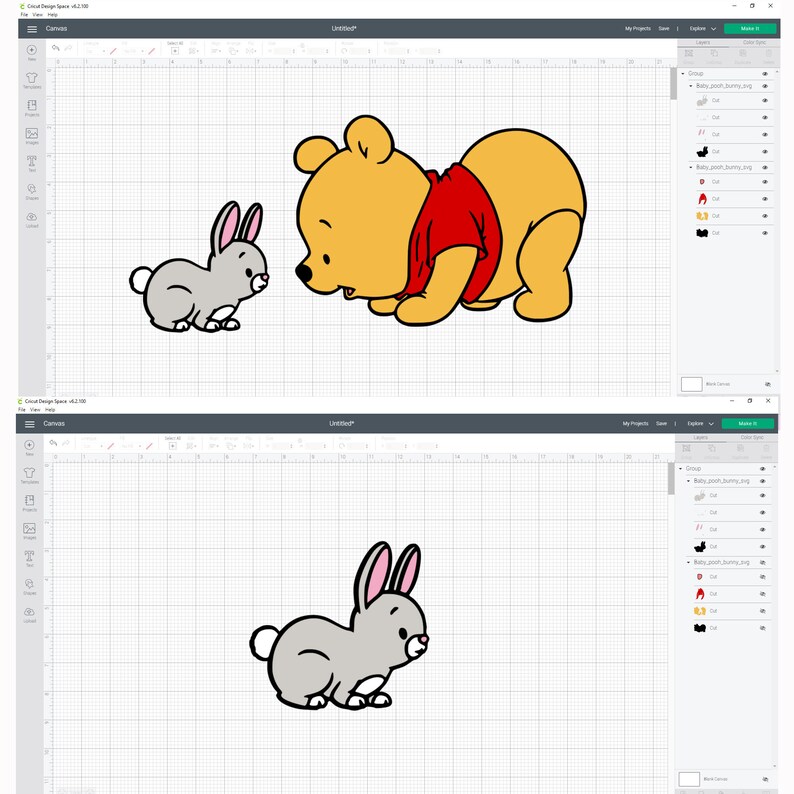The image size is (794, 794).
Task: Click UnGroup icon in bottom window Layers panel
Action: coord(712,448)
